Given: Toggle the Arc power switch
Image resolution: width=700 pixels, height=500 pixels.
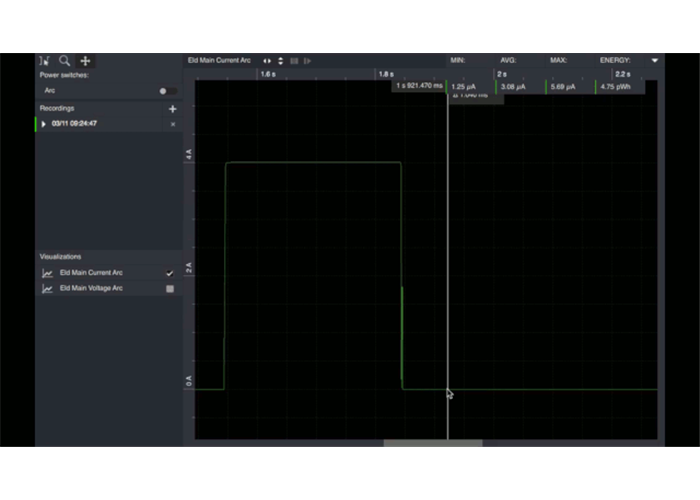Looking at the screenshot, I should pyautogui.click(x=166, y=91).
